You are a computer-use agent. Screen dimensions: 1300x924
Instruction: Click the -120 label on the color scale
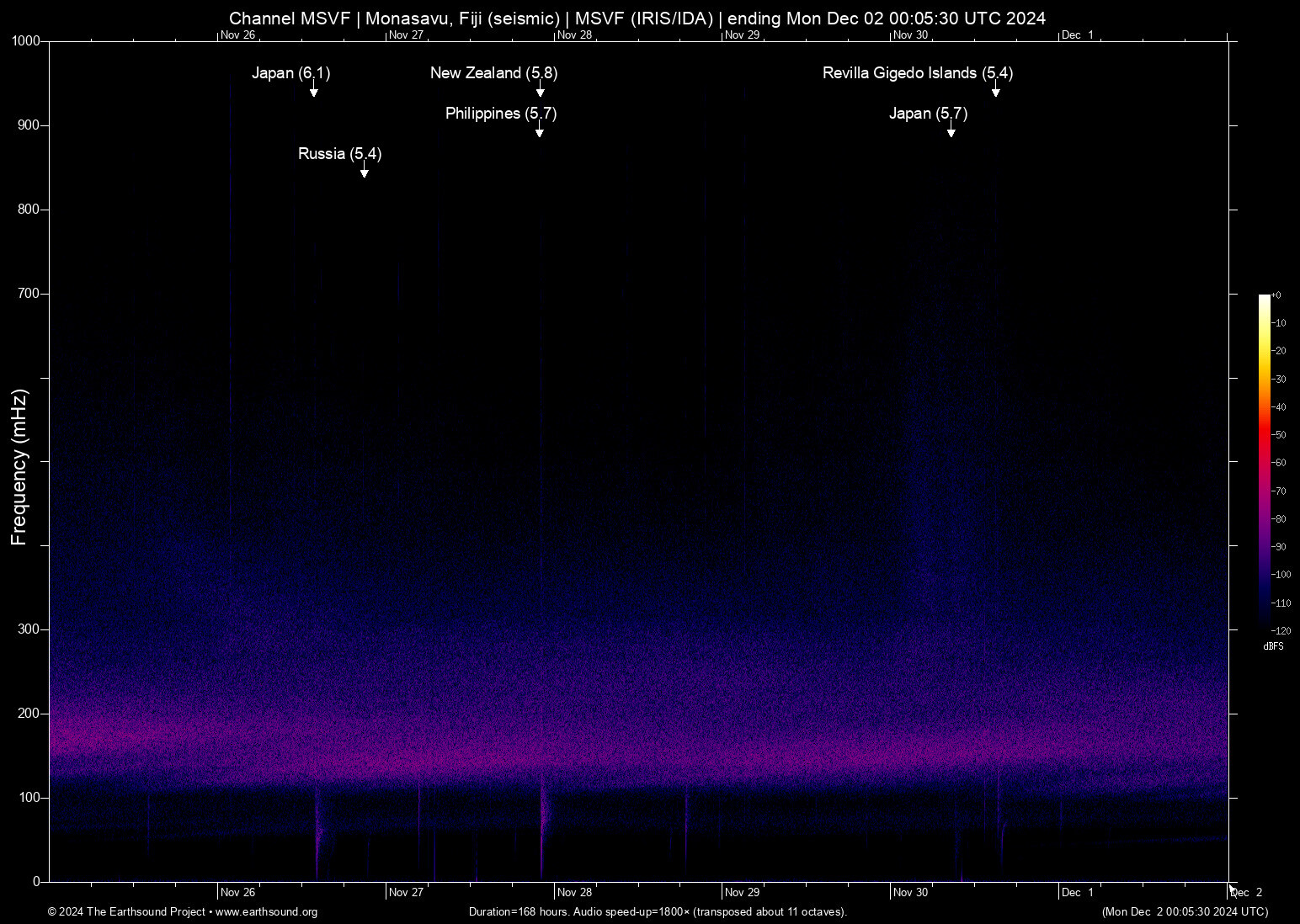(1281, 631)
